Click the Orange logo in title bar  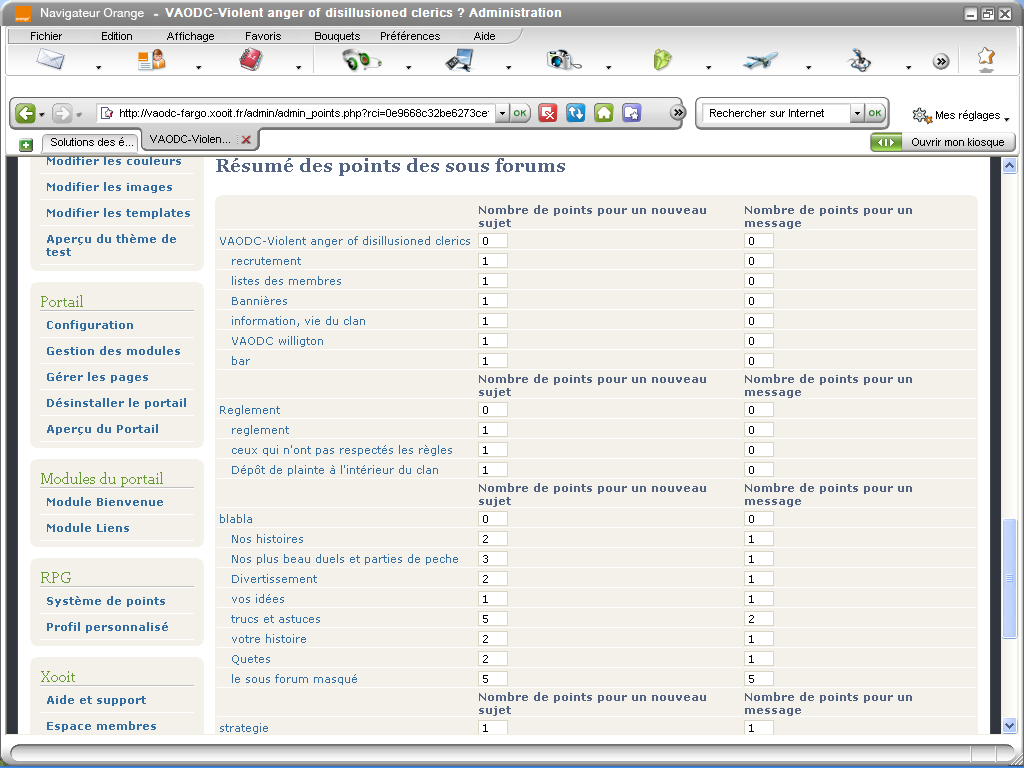[x=23, y=14]
